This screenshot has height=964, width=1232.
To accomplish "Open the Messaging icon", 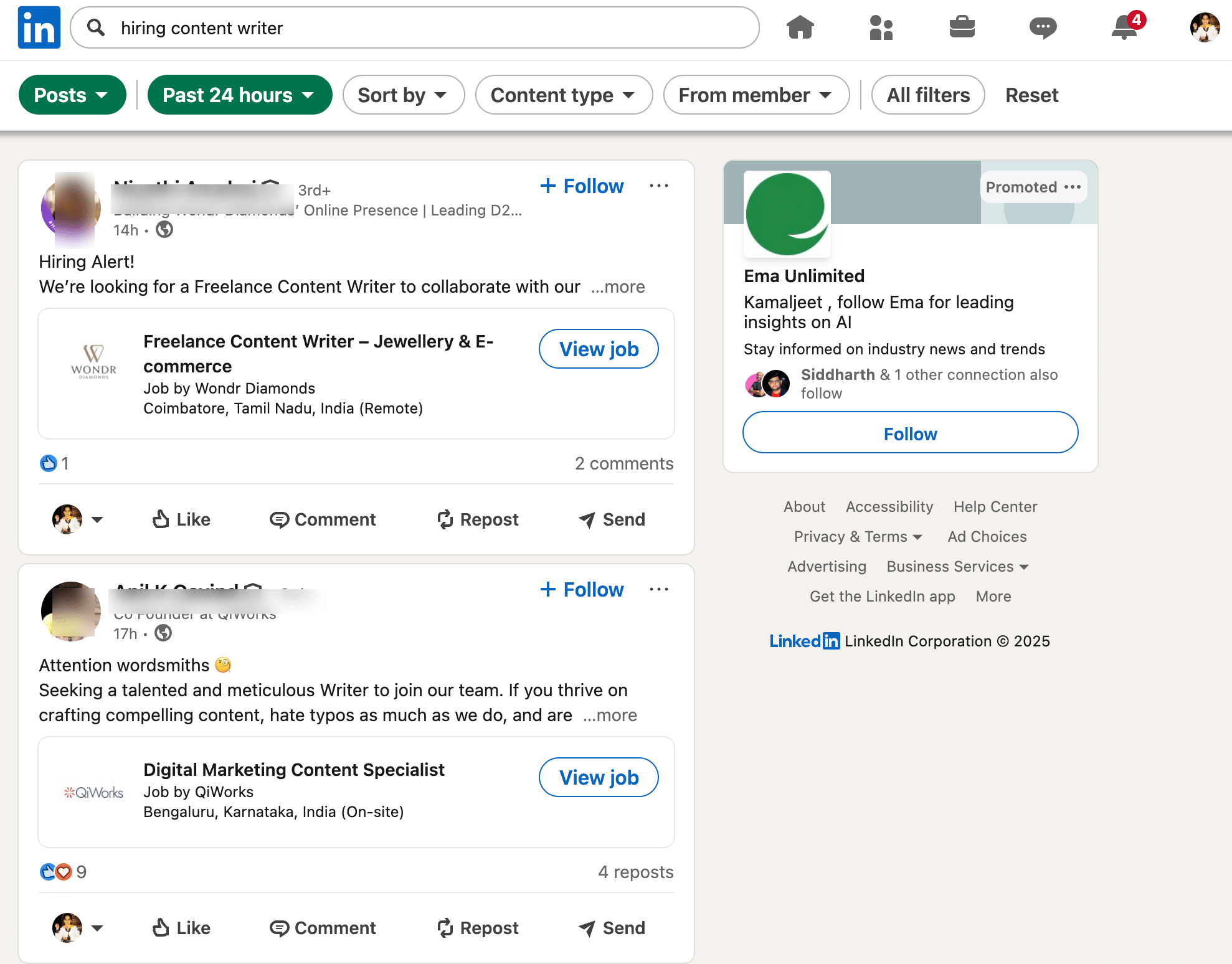I will click(1043, 27).
